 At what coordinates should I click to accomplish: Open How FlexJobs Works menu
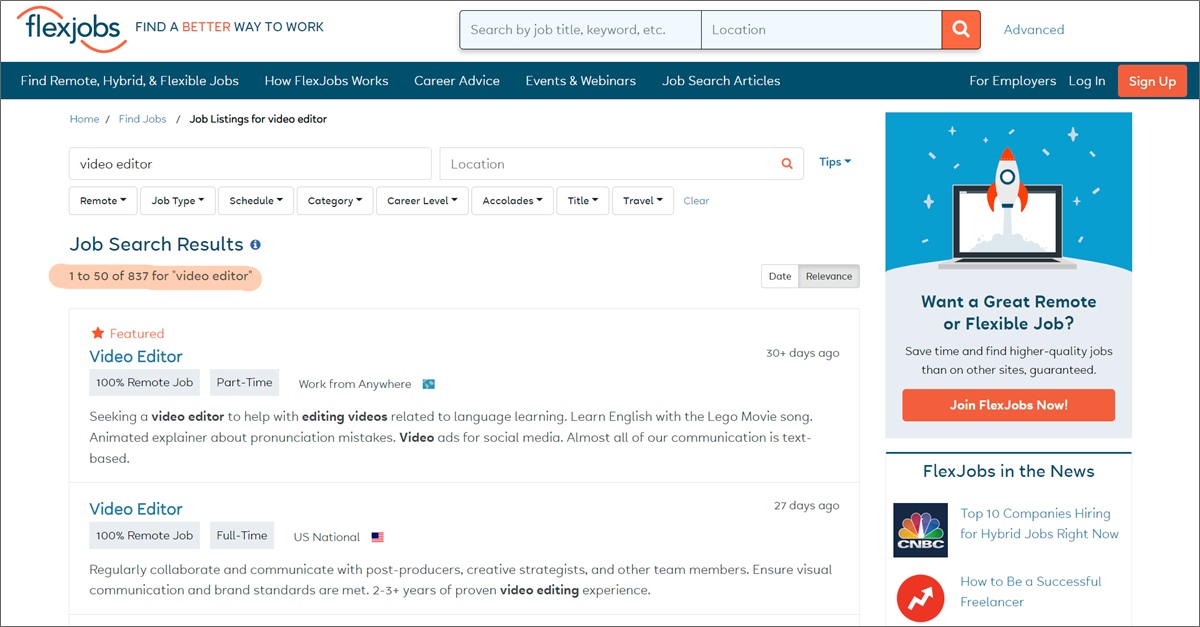[326, 81]
